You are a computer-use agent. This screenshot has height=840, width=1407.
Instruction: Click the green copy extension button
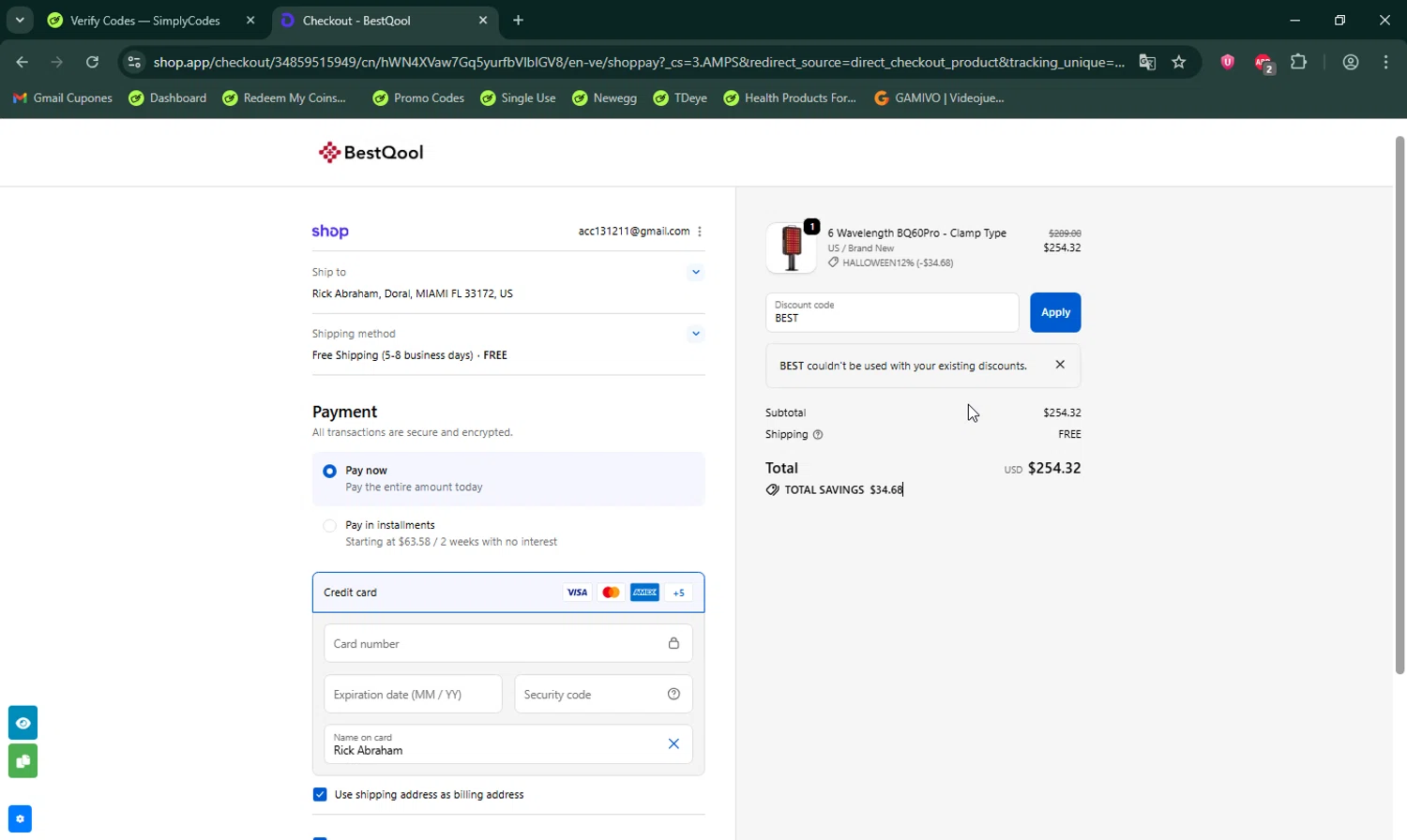[x=23, y=760]
